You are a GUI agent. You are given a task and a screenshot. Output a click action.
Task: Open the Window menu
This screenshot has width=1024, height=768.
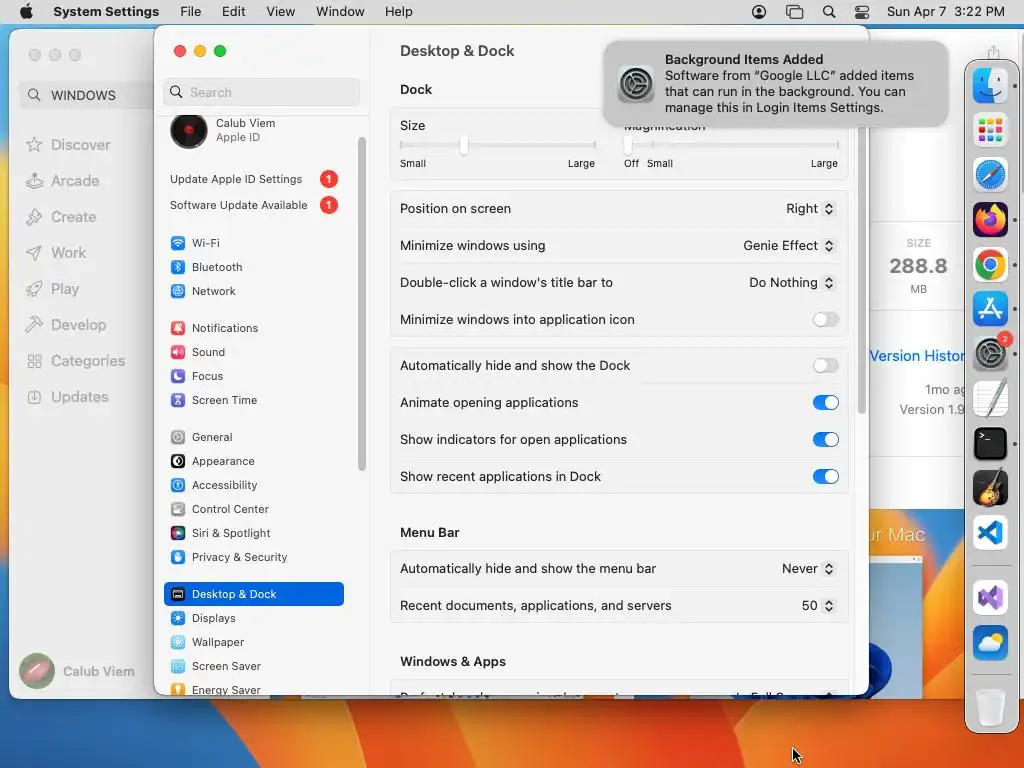pos(340,12)
